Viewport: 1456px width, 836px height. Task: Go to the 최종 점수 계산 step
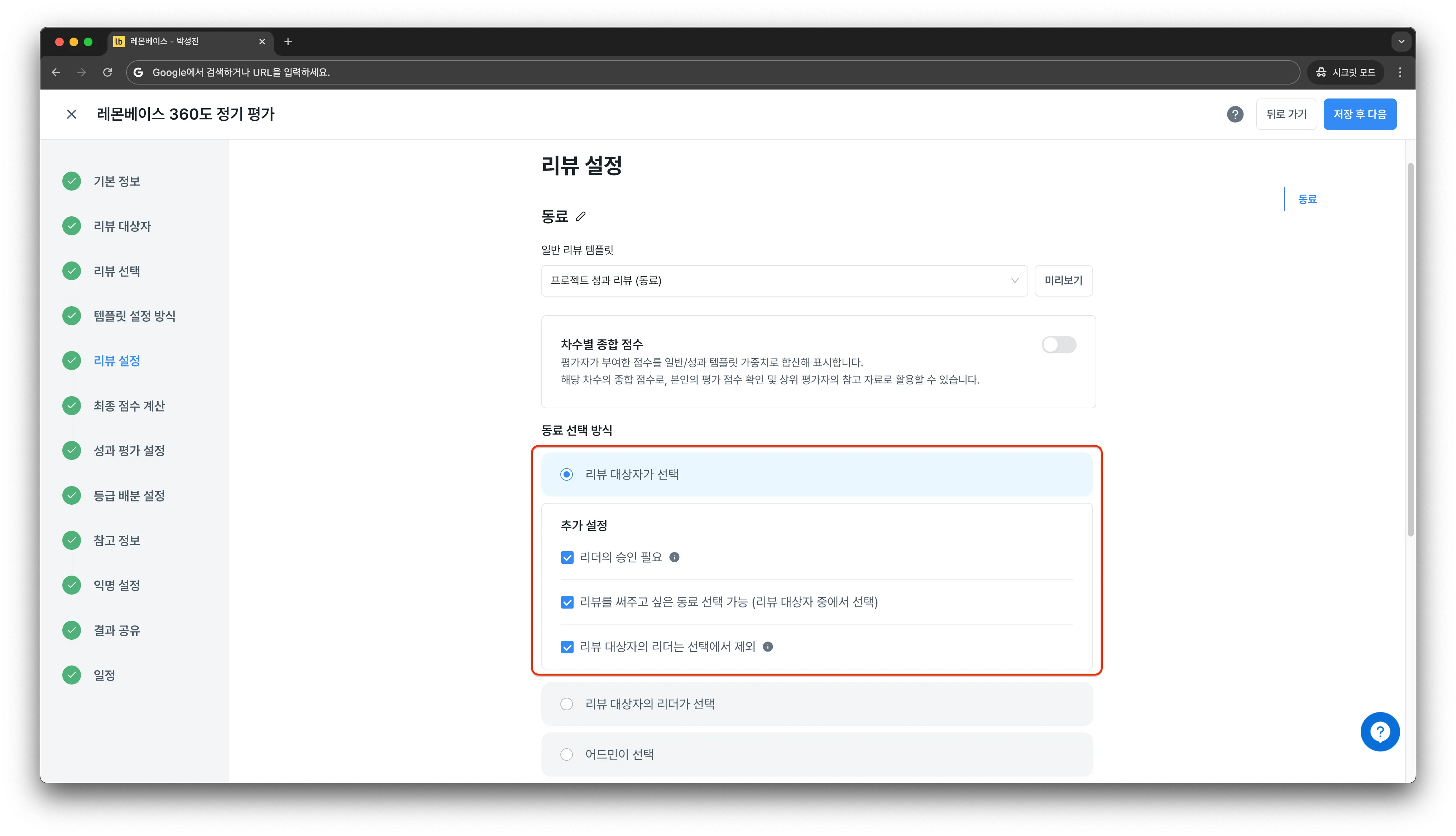tap(129, 405)
